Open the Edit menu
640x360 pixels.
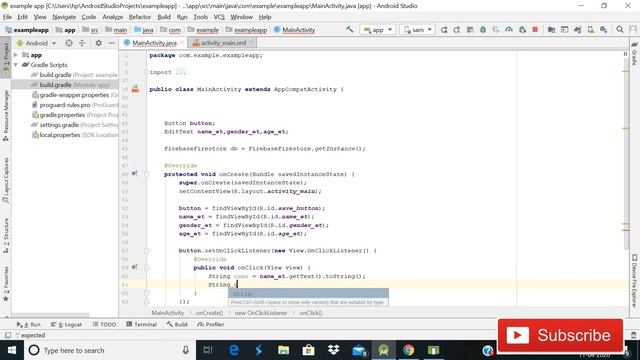click(22, 17)
